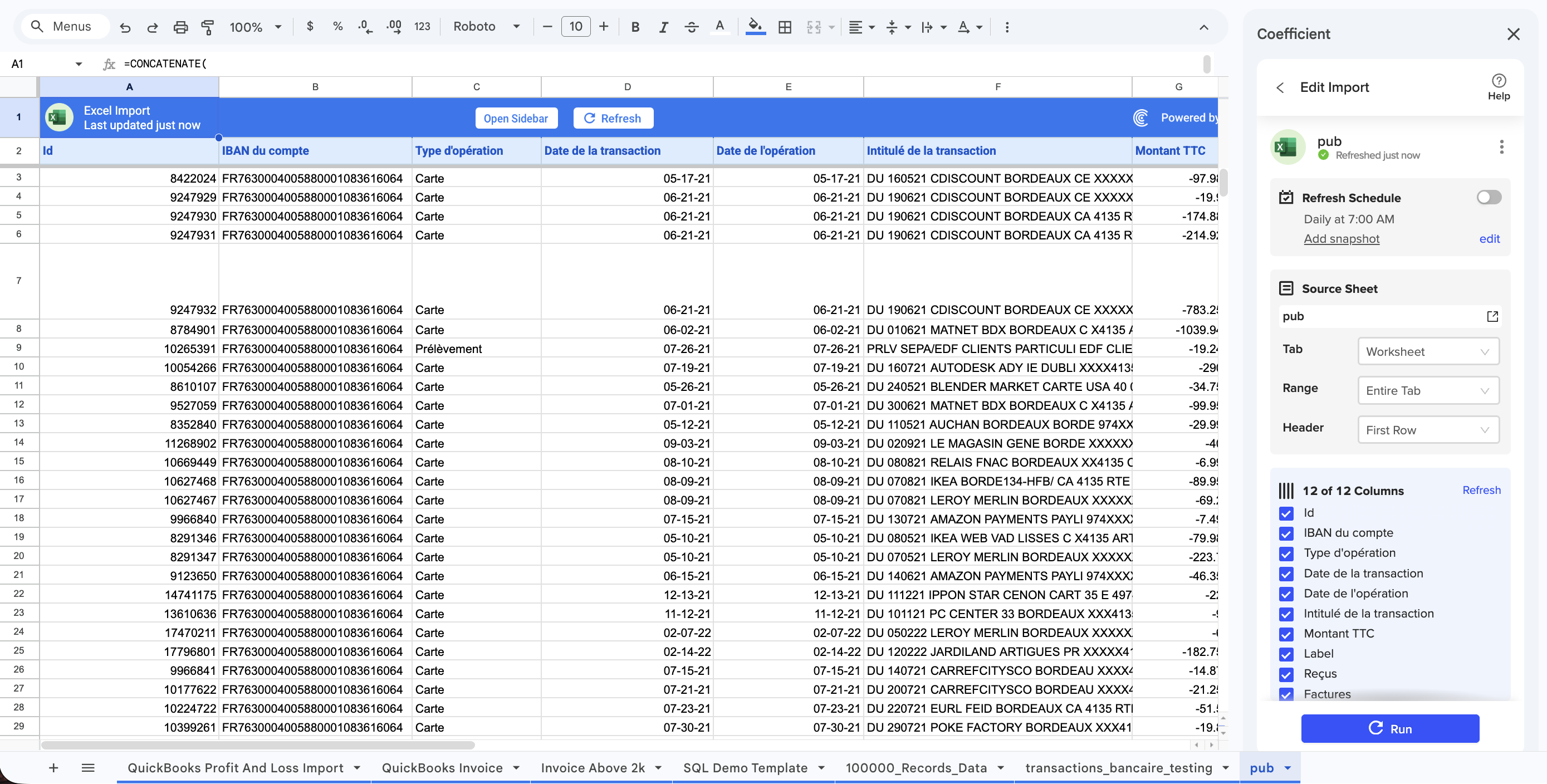This screenshot has width=1547, height=784.
Task: Switch to the QuickBooks Invoice sheet tab
Action: pos(442,768)
